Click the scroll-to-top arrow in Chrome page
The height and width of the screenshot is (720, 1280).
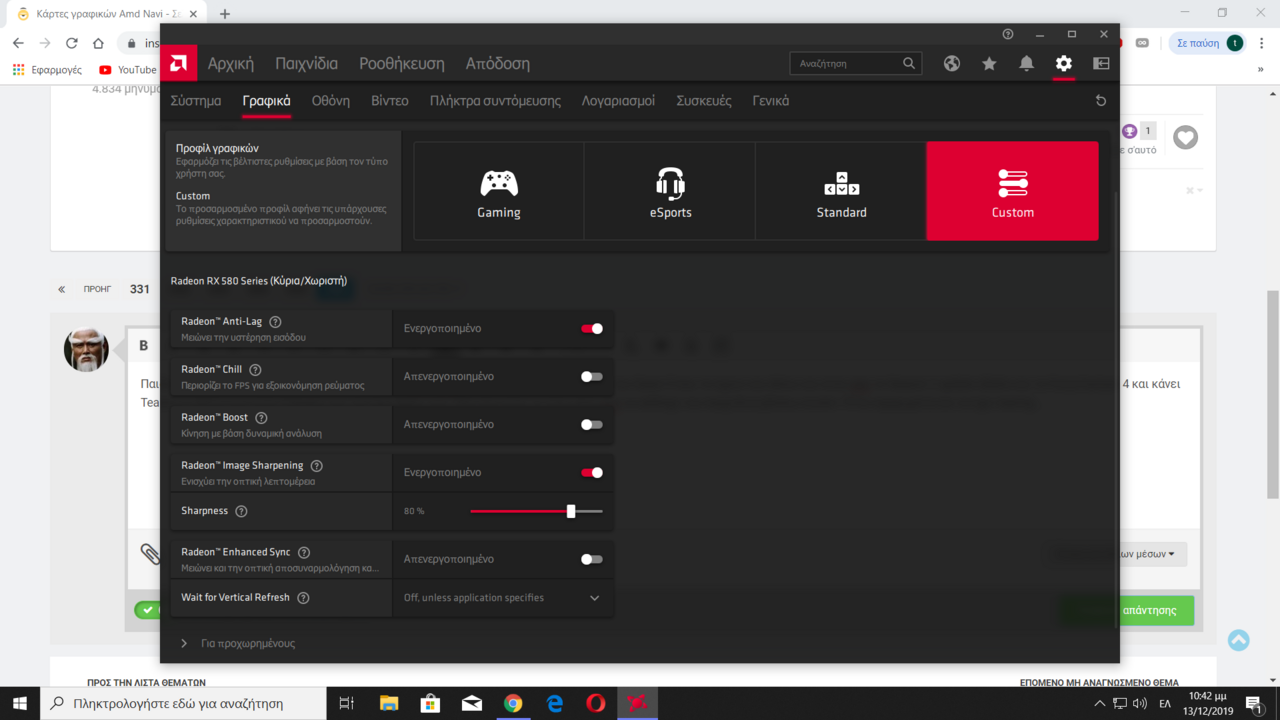tap(1238, 640)
